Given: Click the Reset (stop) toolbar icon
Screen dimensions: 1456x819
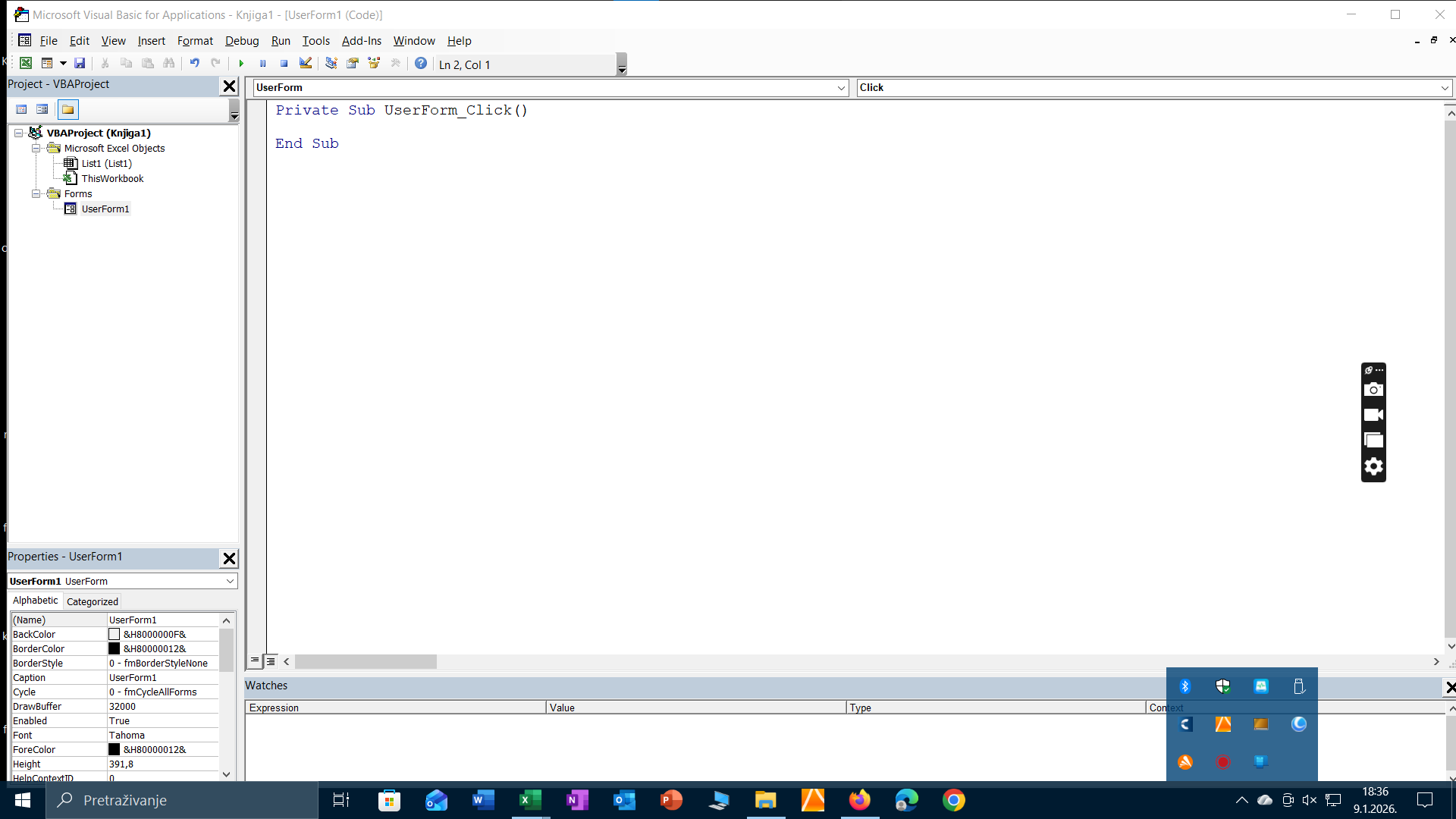Looking at the screenshot, I should pyautogui.click(x=284, y=64).
